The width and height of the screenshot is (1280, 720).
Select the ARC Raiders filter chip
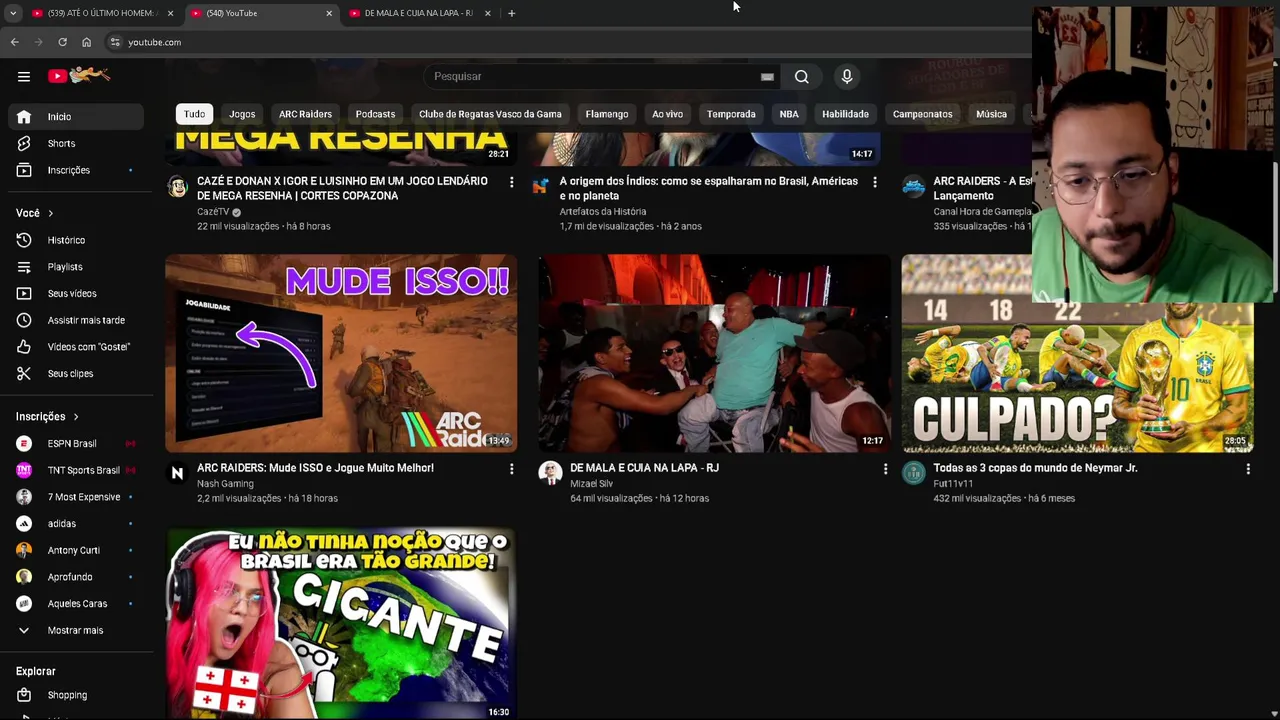[305, 114]
